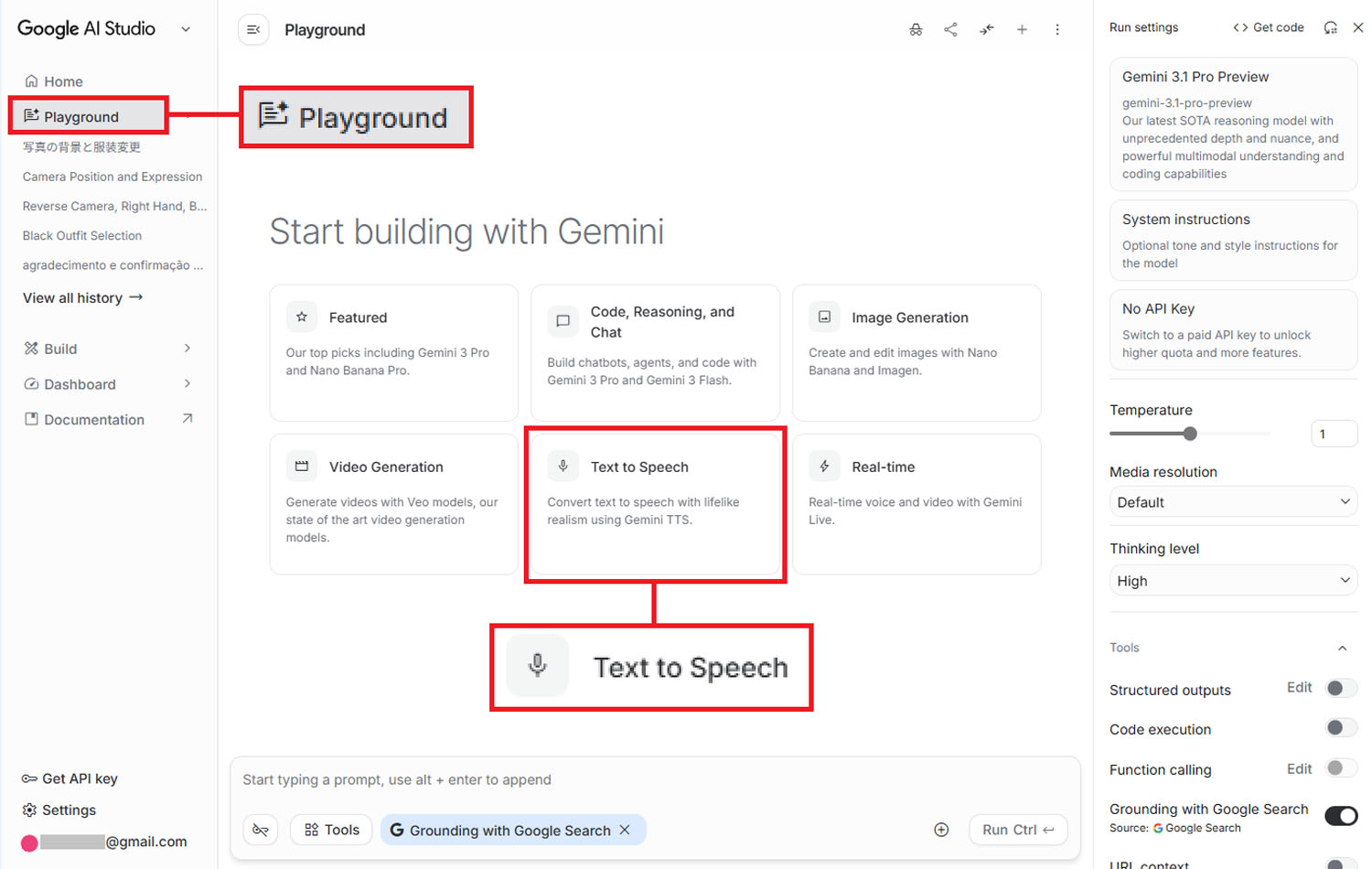Click the prompt input field to start typing
The height and width of the screenshot is (869, 1372).
549,779
